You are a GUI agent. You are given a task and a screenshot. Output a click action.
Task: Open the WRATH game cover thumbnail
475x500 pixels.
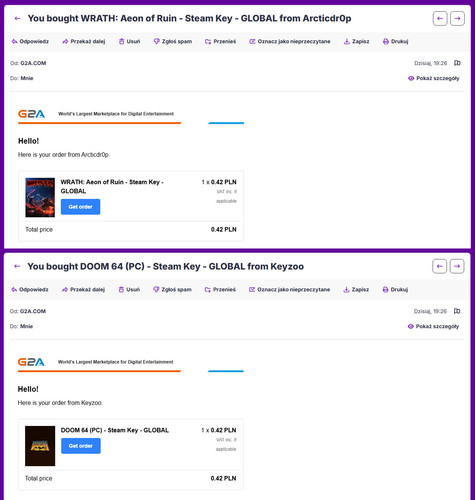[x=40, y=197]
